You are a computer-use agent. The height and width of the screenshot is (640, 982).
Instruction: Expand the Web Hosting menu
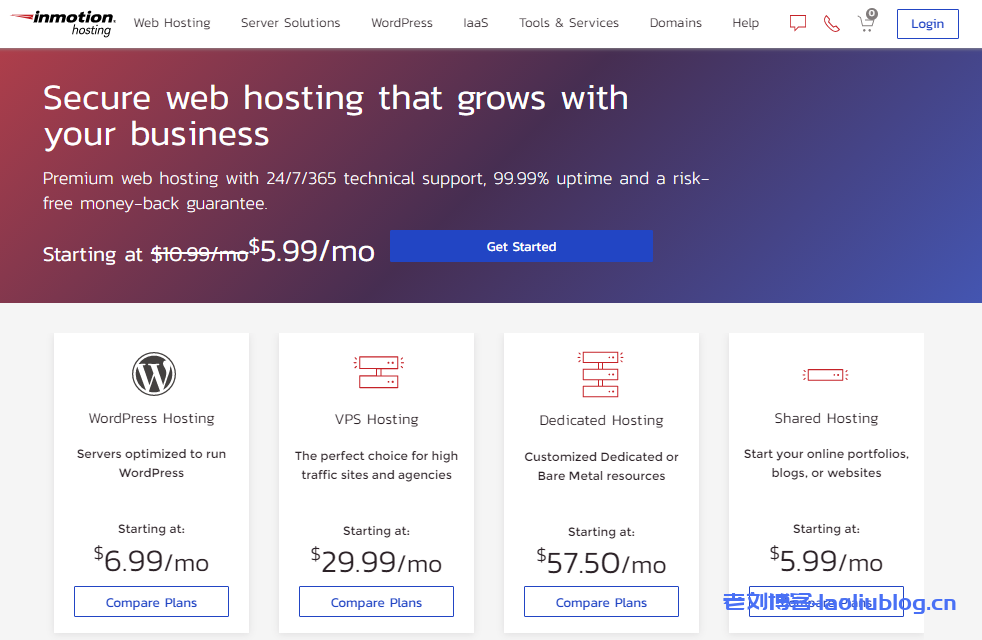pos(172,23)
